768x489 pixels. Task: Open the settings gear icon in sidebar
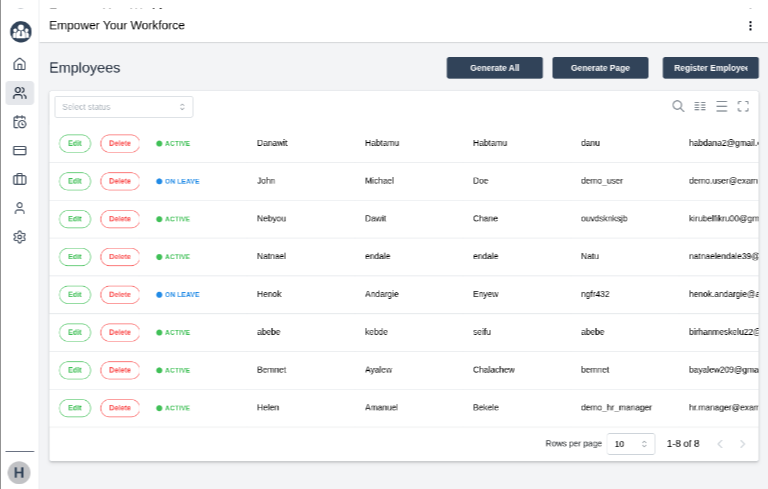coord(19,237)
